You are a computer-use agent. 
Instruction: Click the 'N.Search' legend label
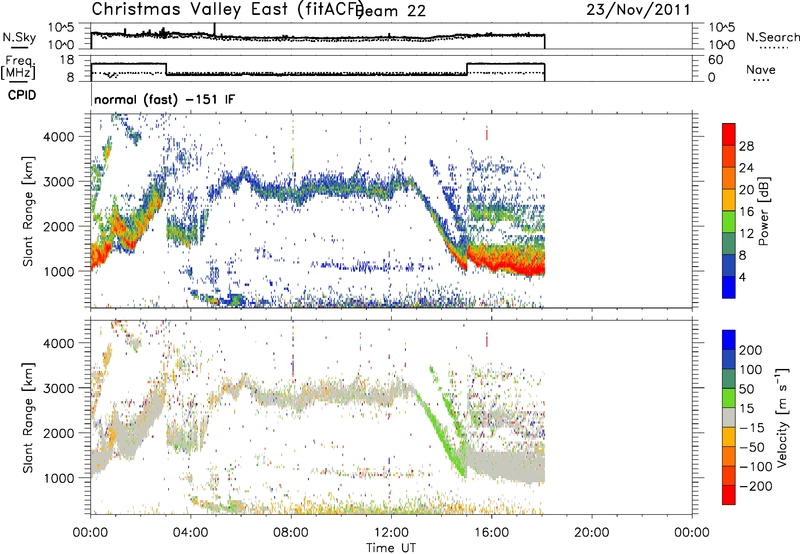point(772,37)
